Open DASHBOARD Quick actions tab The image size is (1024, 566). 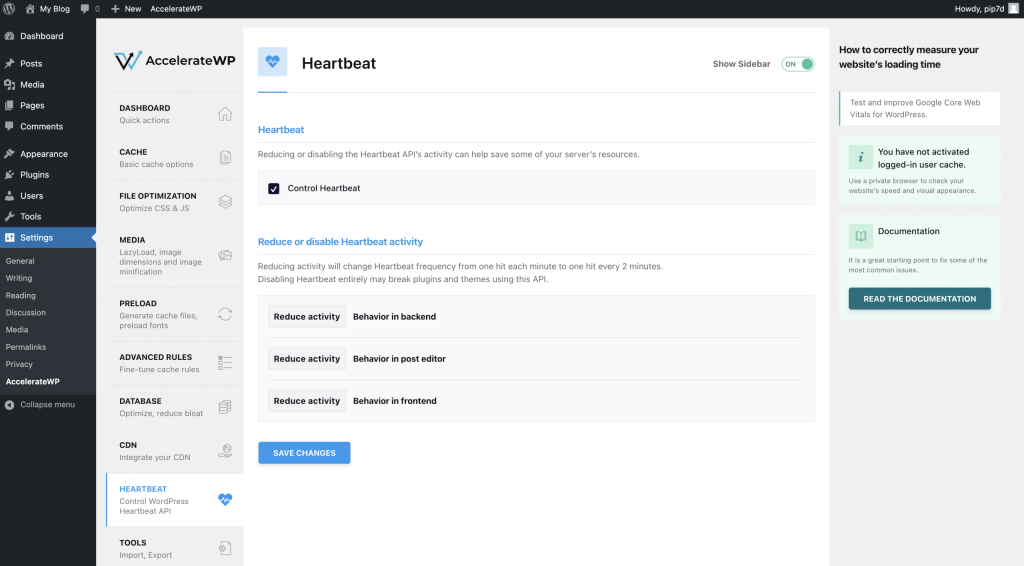click(174, 114)
